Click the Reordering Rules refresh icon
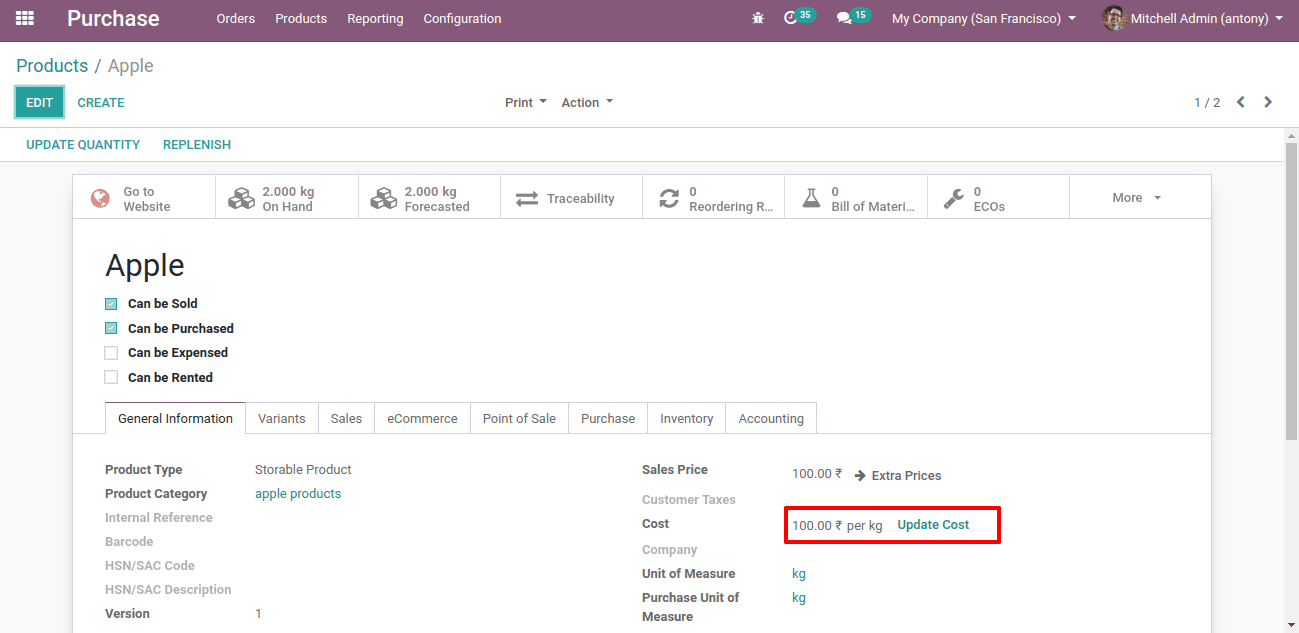The image size is (1299, 633). point(669,199)
